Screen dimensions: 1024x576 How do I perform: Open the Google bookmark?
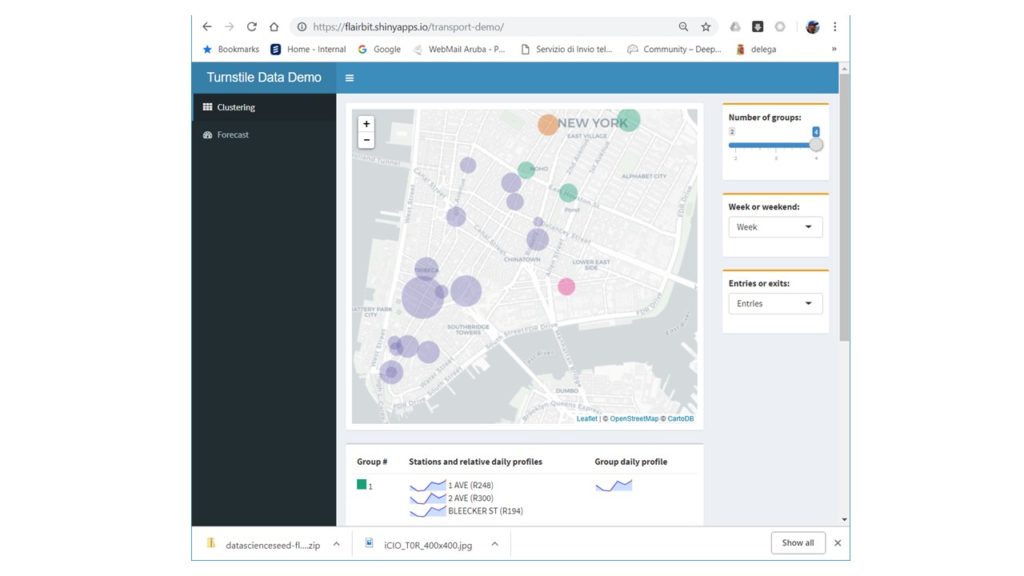(379, 49)
